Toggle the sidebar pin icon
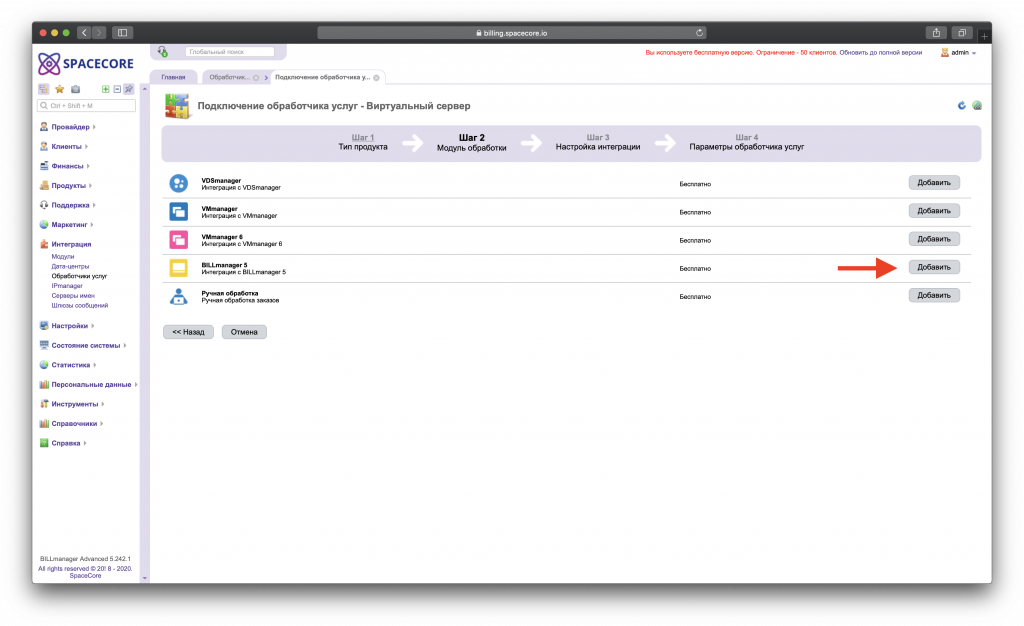Image resolution: width=1024 pixels, height=626 pixels. (129, 89)
